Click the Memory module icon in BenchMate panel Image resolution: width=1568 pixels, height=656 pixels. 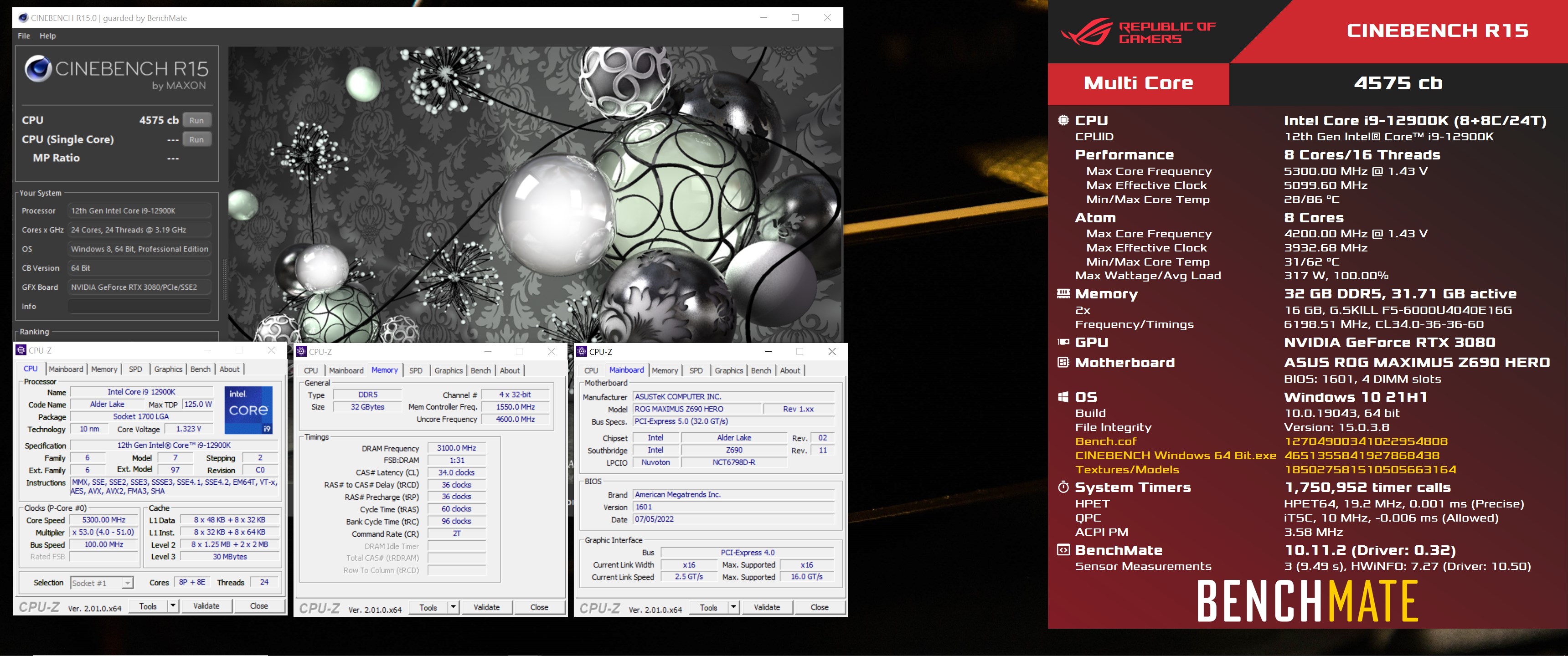pyautogui.click(x=1063, y=294)
